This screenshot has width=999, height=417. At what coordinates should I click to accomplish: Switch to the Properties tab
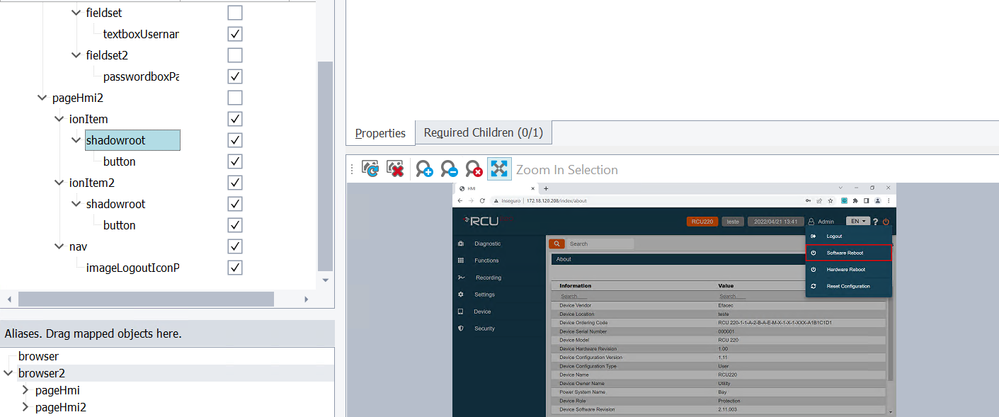click(x=380, y=133)
